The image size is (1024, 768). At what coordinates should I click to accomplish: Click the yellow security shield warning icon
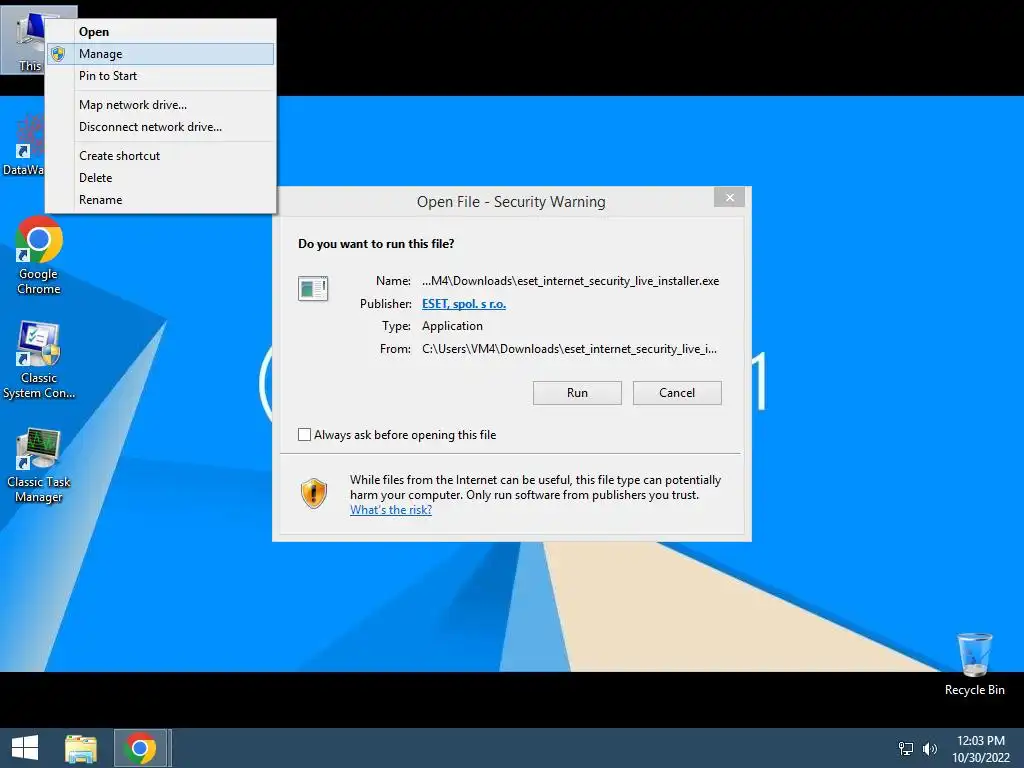[313, 493]
